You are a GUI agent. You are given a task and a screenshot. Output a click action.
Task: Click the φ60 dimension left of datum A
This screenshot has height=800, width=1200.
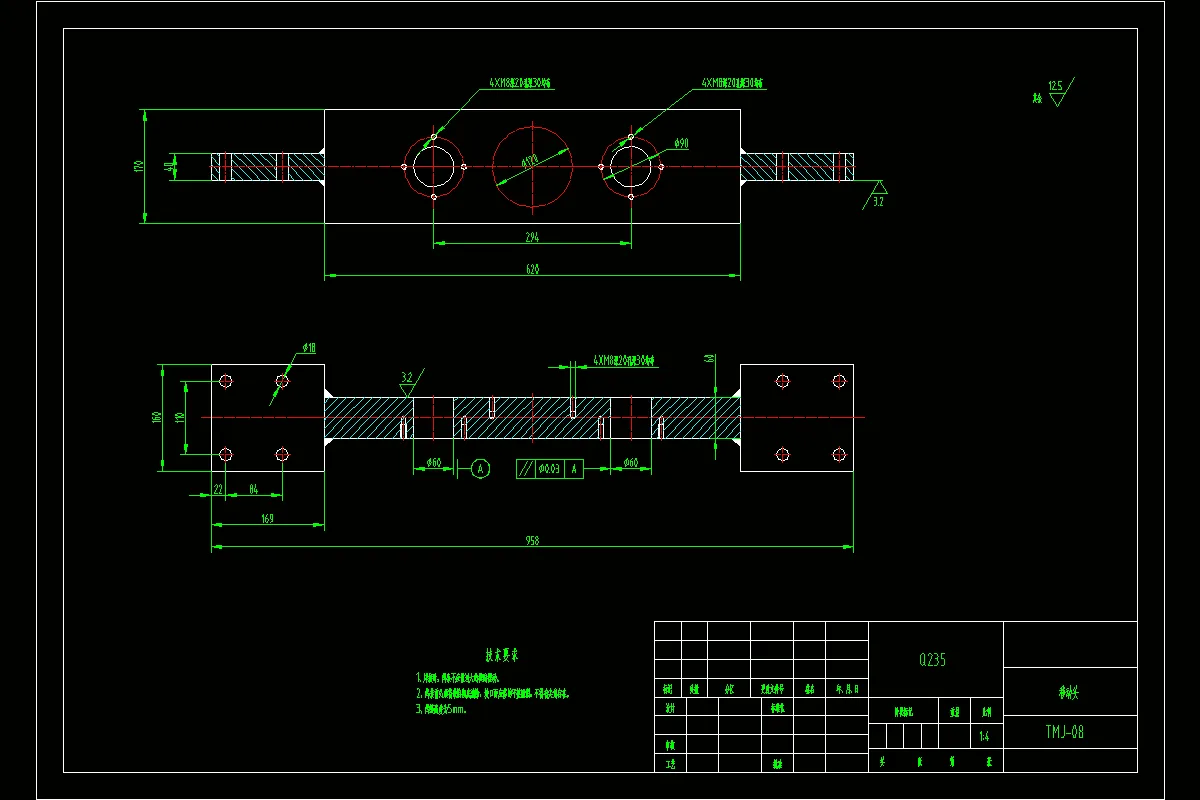(434, 462)
